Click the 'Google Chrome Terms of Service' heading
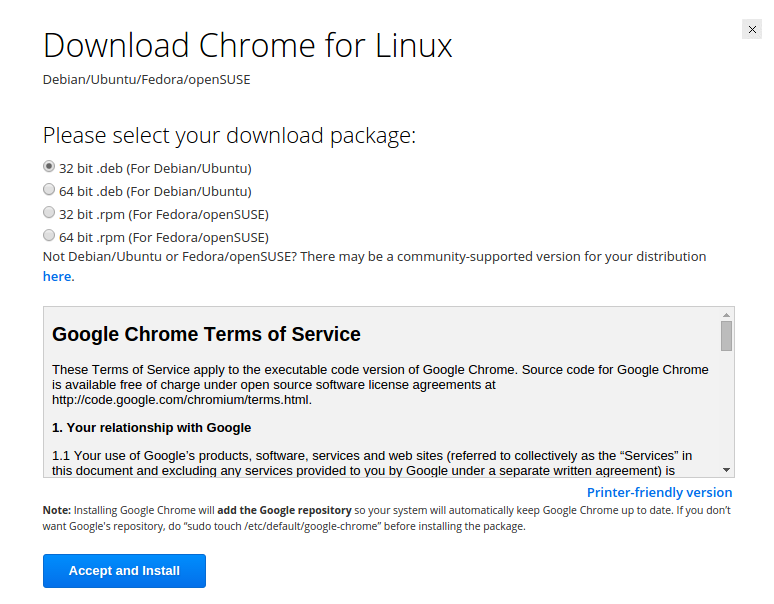This screenshot has height=604, width=774. tap(206, 334)
